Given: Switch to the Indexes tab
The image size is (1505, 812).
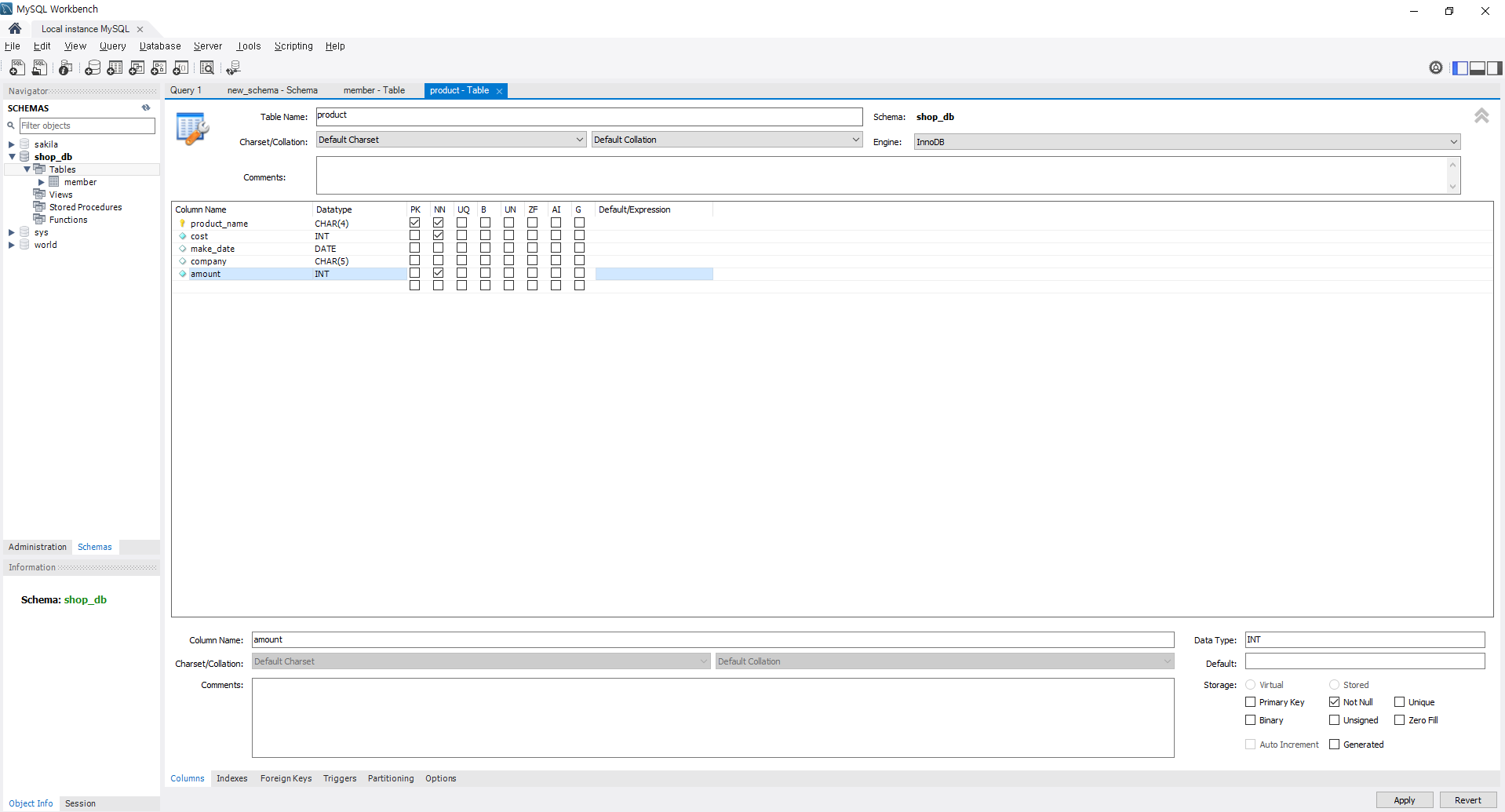Looking at the screenshot, I should 231,778.
